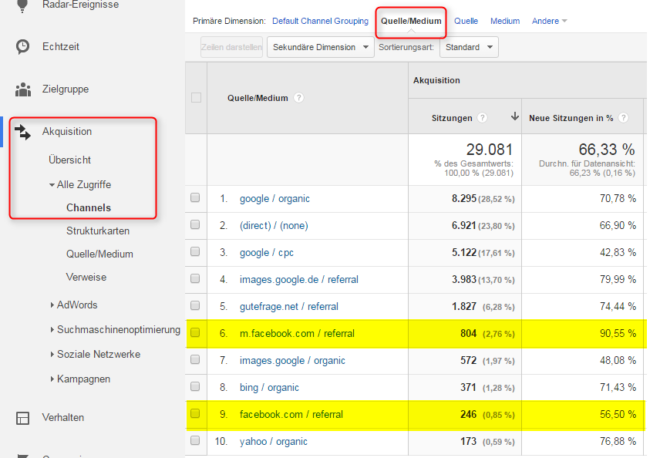Screen dimensions: 660x458
Task: Open help icon next to Neue Sitzungen
Action: pyautogui.click(x=623, y=118)
